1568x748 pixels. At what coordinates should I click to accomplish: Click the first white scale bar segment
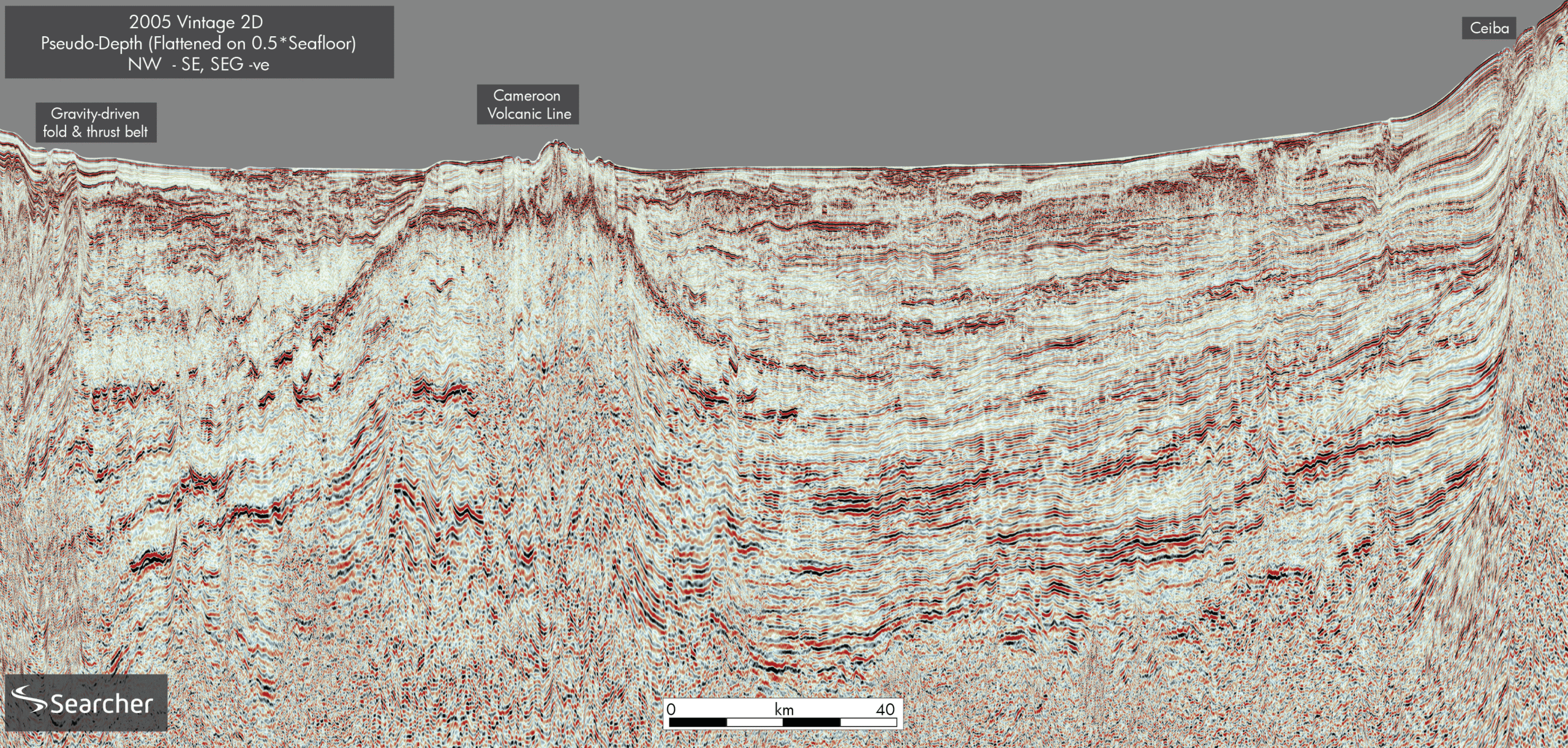pyautogui.click(x=755, y=723)
